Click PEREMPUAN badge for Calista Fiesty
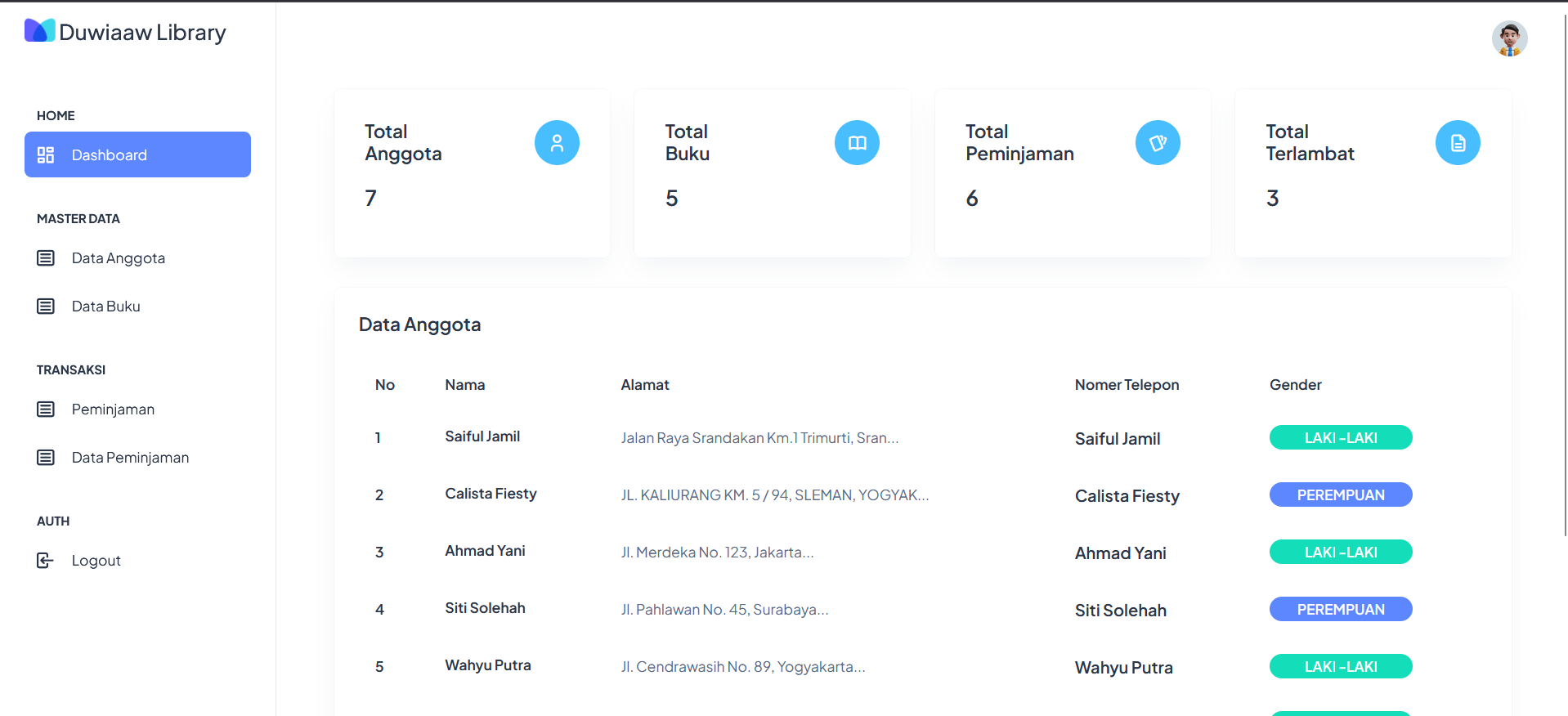This screenshot has height=716, width=1568. [1341, 495]
